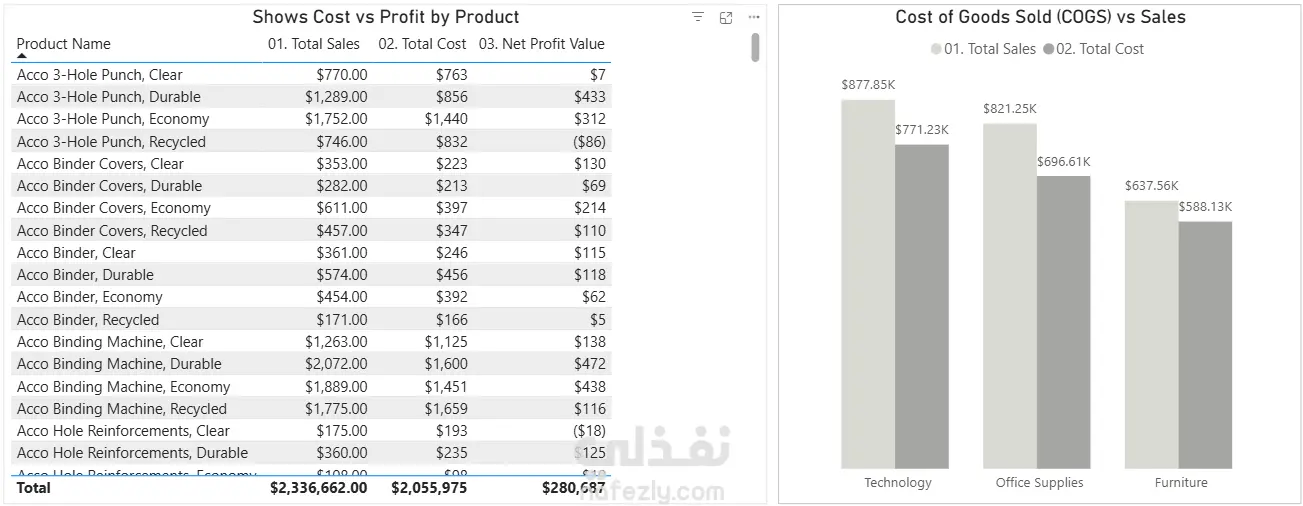1303x506 pixels.
Task: Select the Furniture Total Cost bar
Action: [1205, 345]
